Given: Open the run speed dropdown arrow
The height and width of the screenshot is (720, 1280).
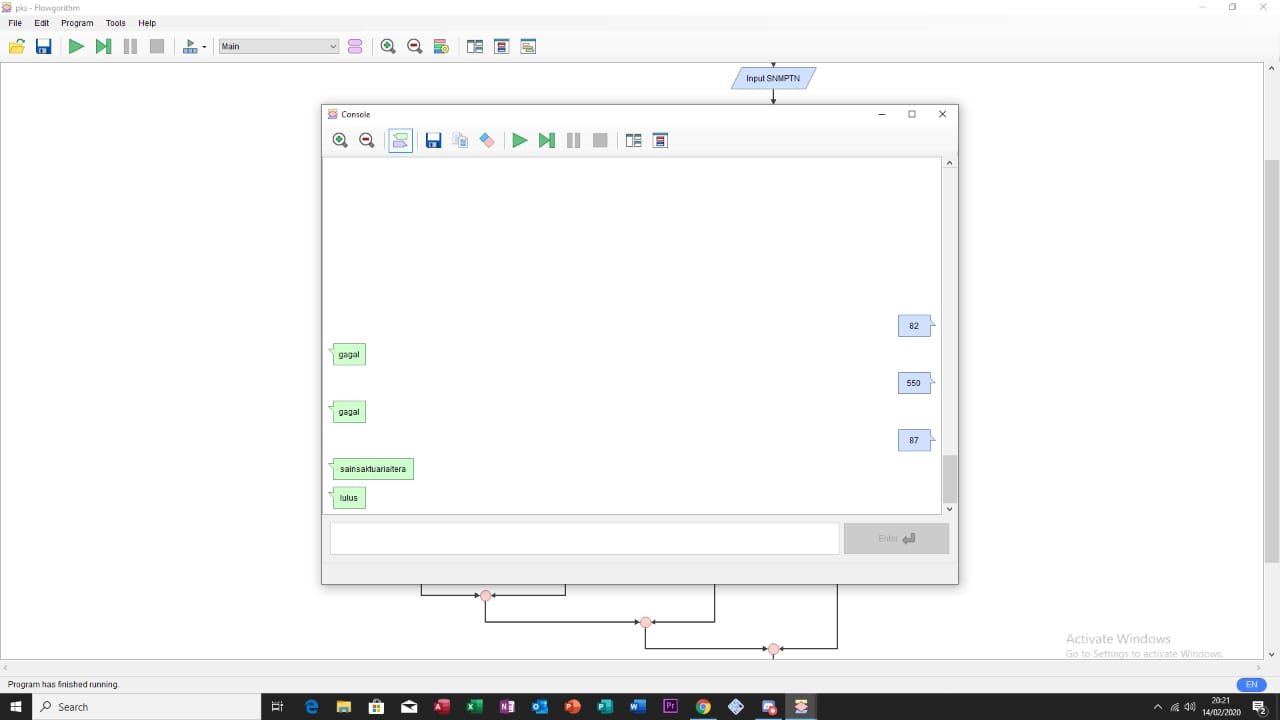Looking at the screenshot, I should pyautogui.click(x=204, y=47).
